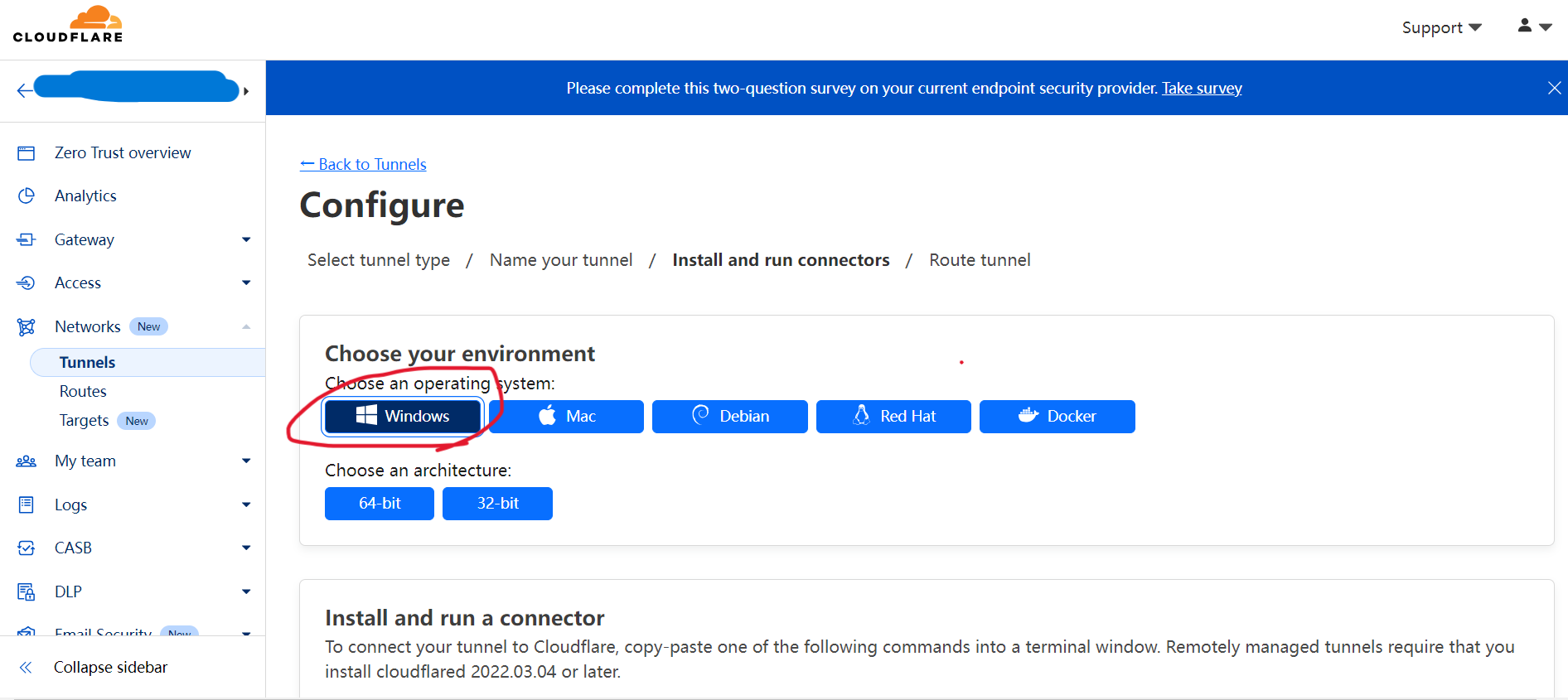
Task: Expand the Logs menu arrow
Action: pos(246,504)
